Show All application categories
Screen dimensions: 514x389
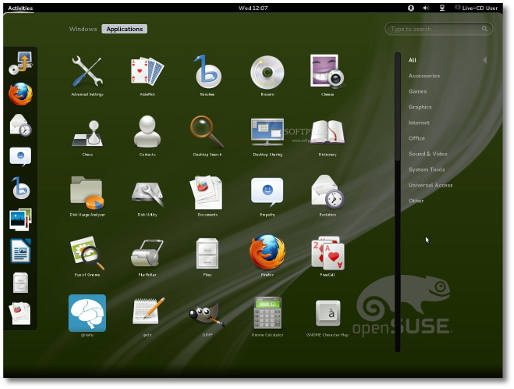tap(412, 60)
